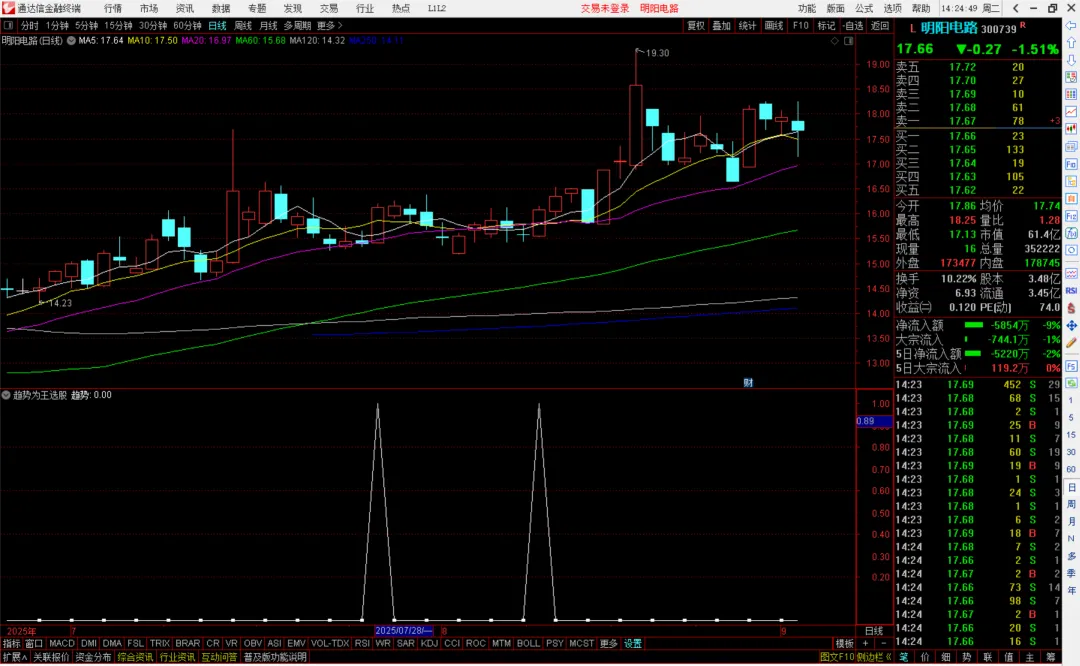The width and height of the screenshot is (1080, 666).
Task: Click the 返回 return button
Action: click(x=880, y=25)
